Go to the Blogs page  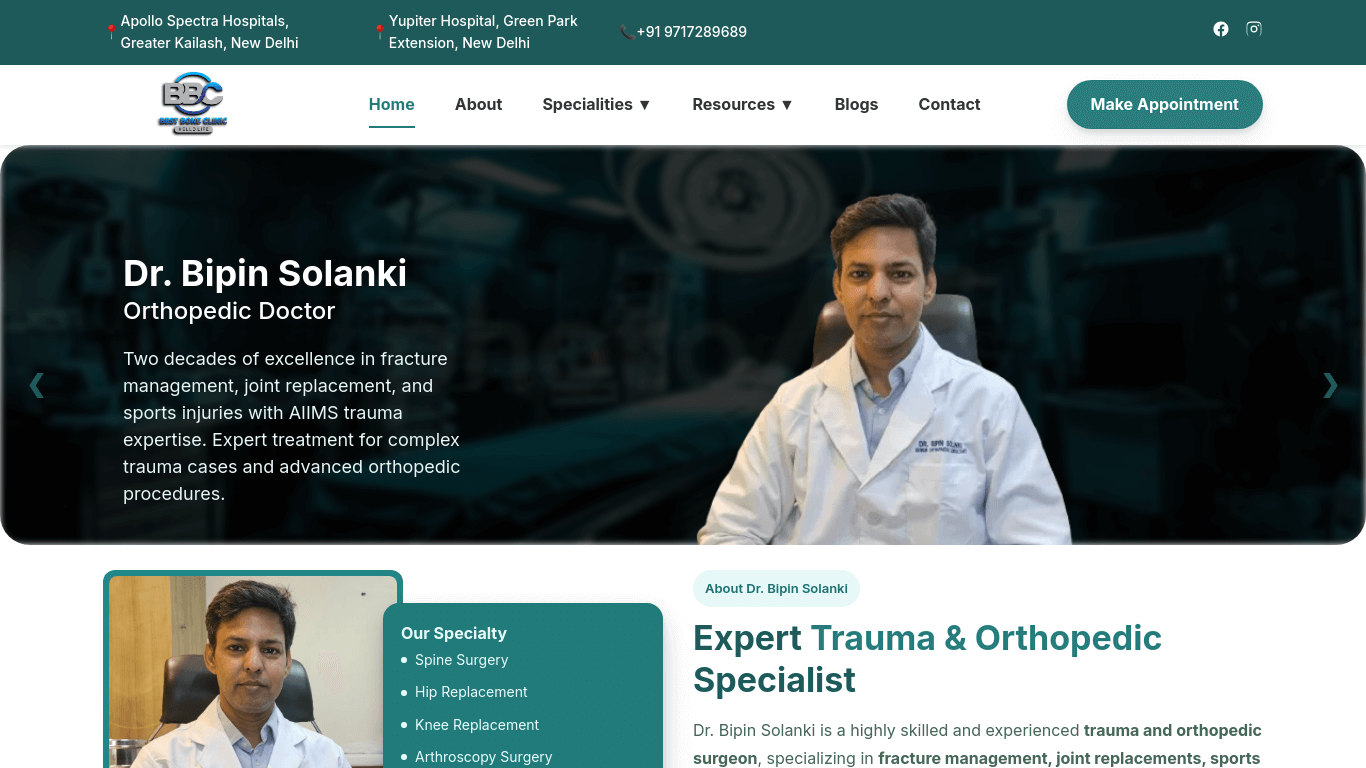click(x=856, y=104)
